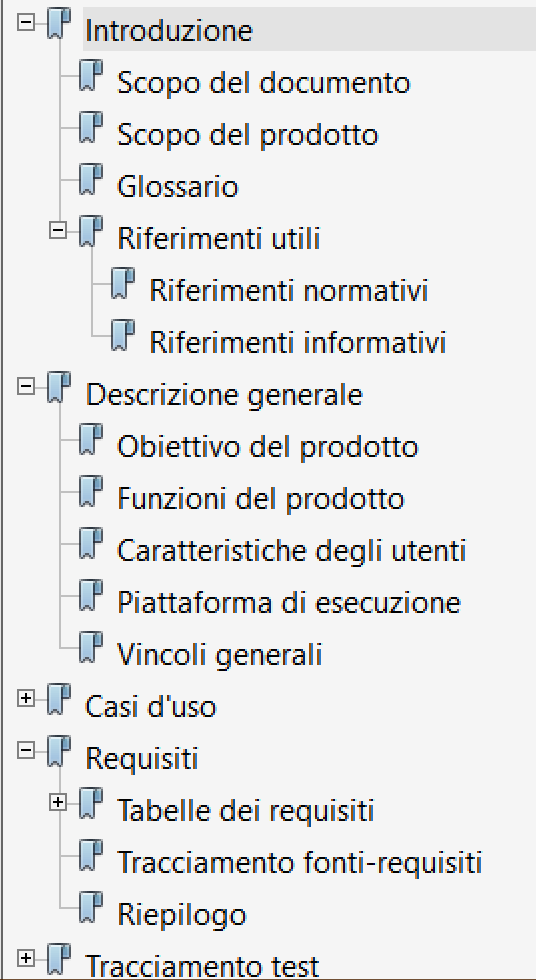This screenshot has height=980, width=536.
Task: Select the bookmark icon for Casi d'uso
Action: coord(59,699)
